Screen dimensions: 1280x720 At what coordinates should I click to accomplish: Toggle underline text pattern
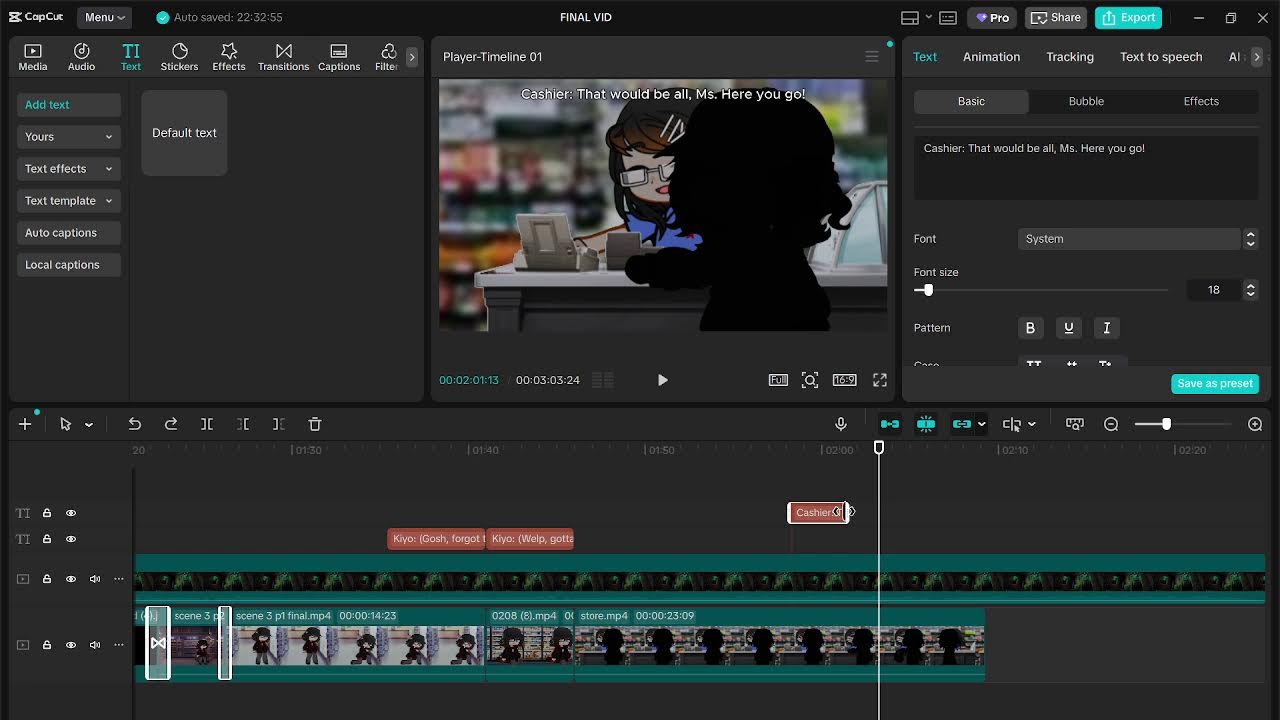pyautogui.click(x=1068, y=328)
